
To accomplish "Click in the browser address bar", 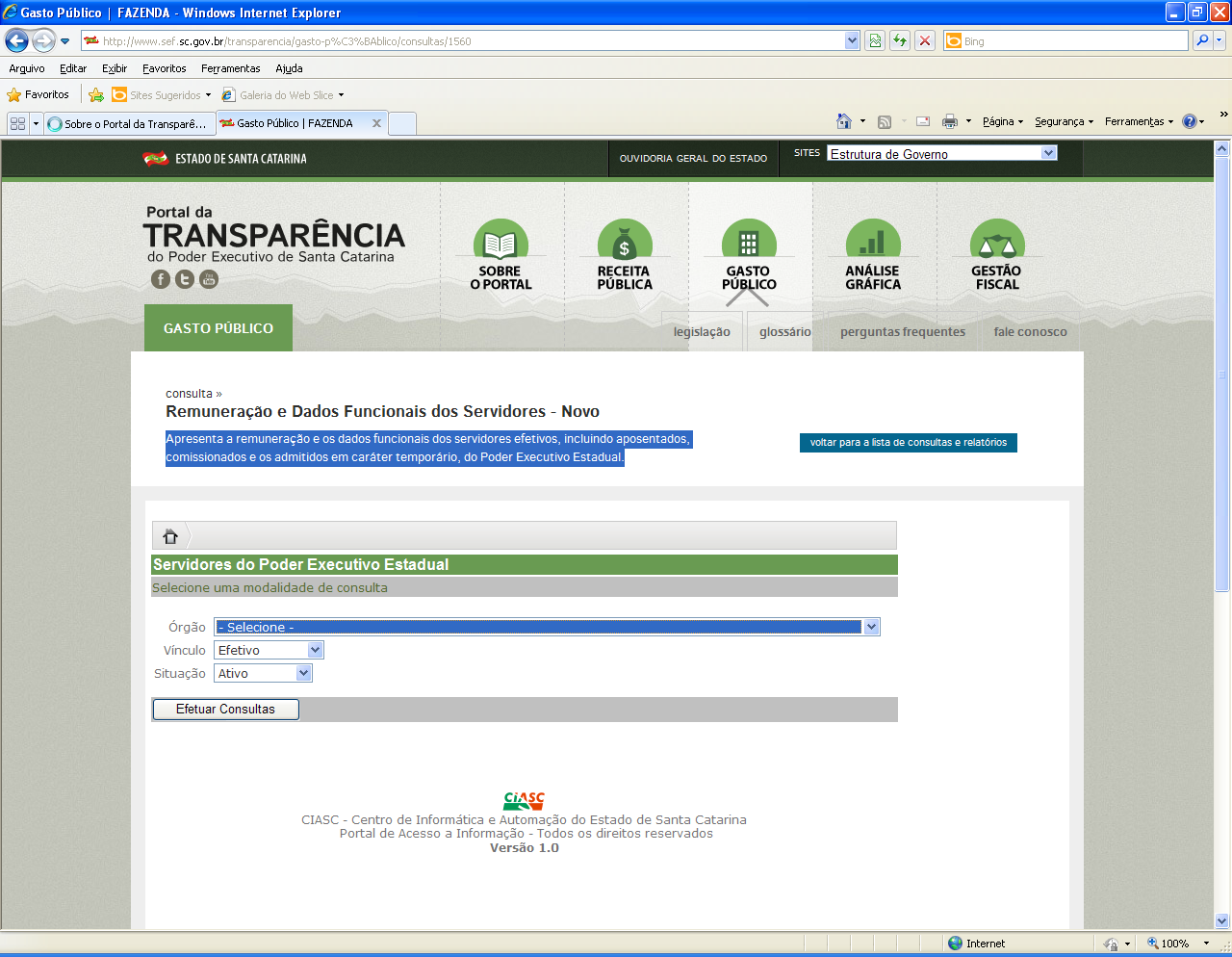I will [x=462, y=40].
